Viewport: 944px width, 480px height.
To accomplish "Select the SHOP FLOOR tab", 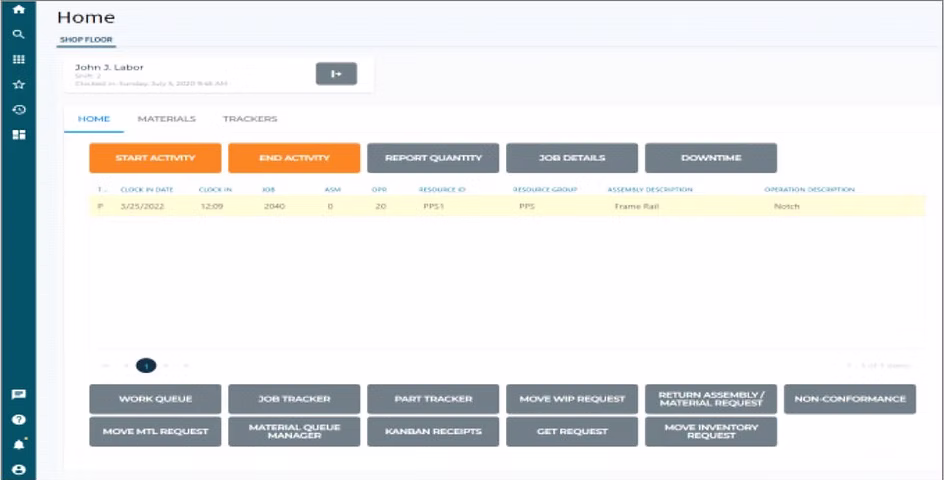I will (x=86, y=40).
